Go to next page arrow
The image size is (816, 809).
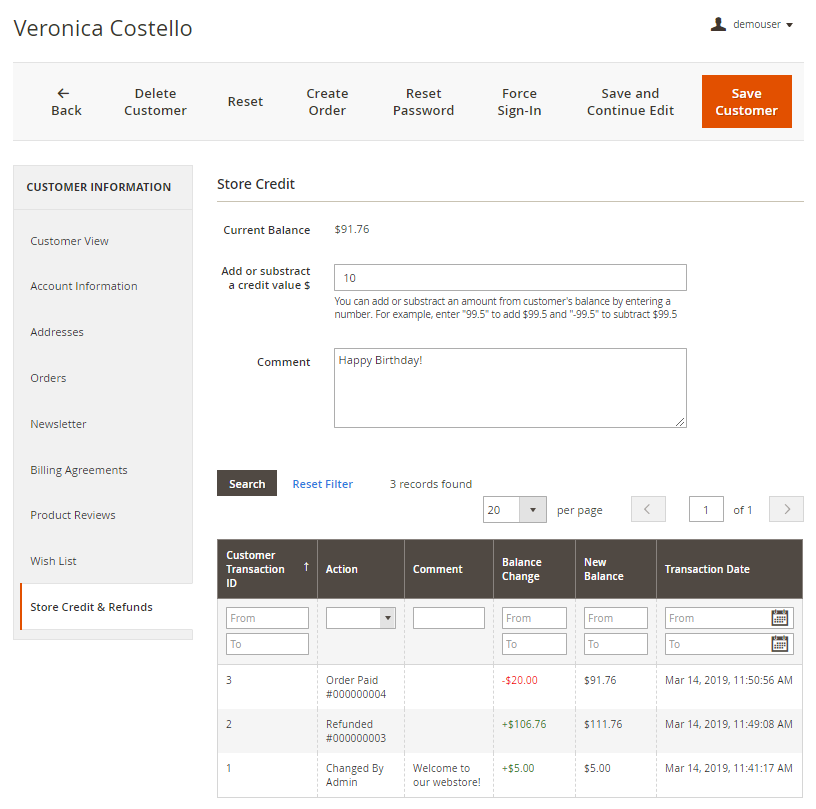(786, 510)
